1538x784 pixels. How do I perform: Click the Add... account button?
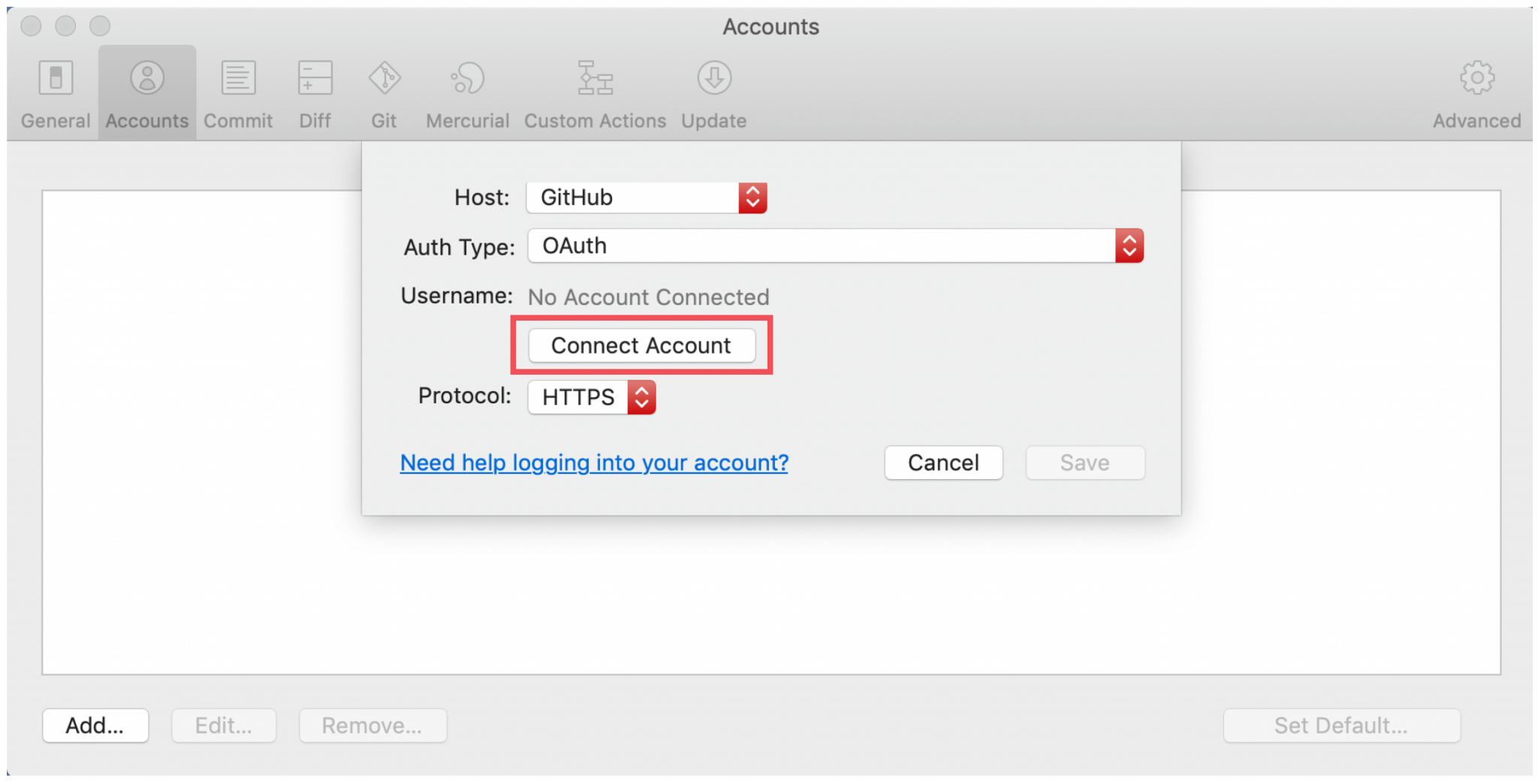coord(95,725)
